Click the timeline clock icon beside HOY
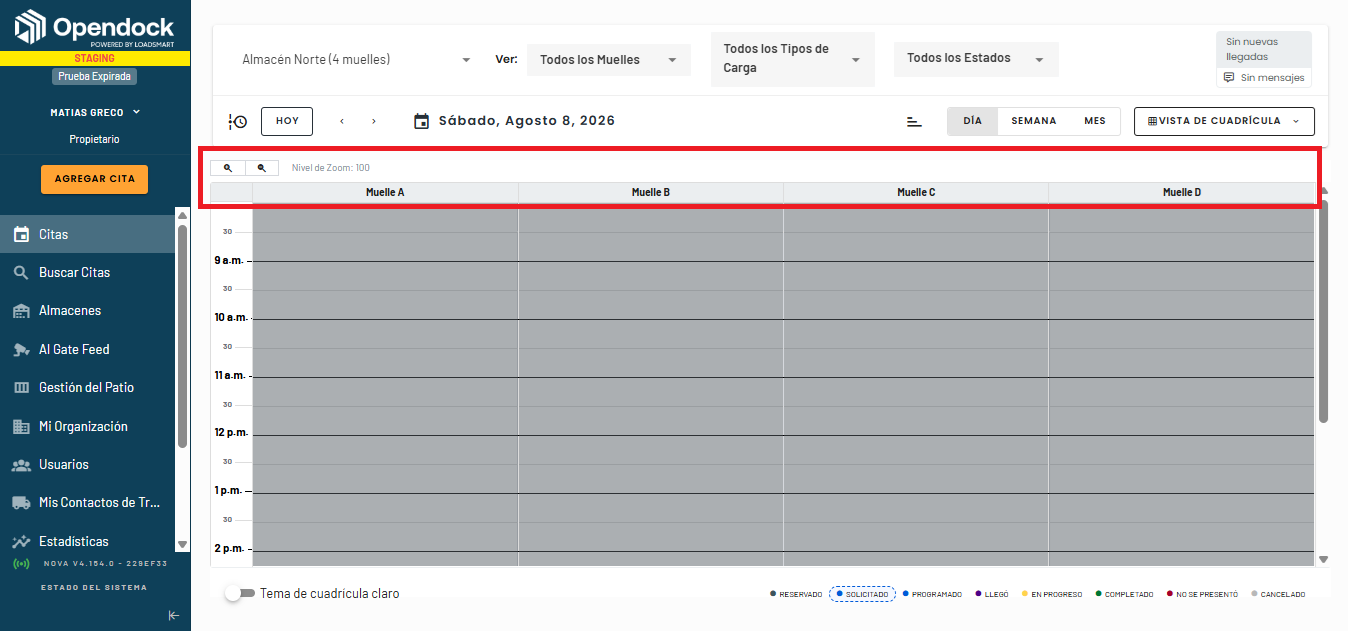 [238, 121]
